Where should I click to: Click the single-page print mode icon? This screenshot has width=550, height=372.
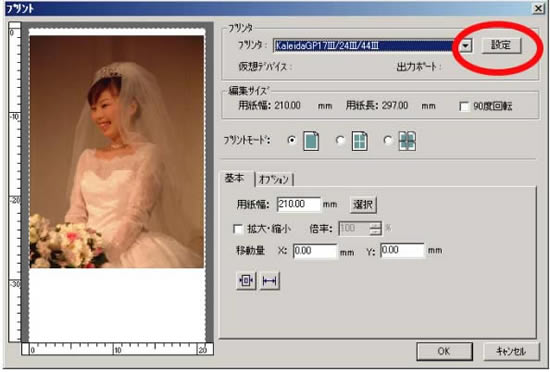point(311,141)
